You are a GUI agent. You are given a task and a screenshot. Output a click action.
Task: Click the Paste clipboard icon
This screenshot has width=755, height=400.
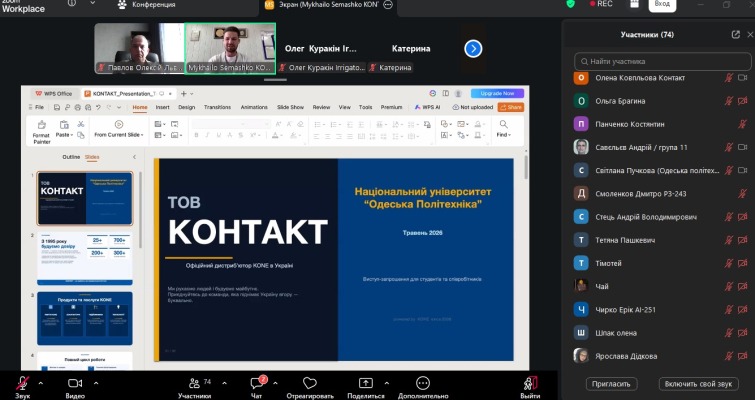[64, 125]
